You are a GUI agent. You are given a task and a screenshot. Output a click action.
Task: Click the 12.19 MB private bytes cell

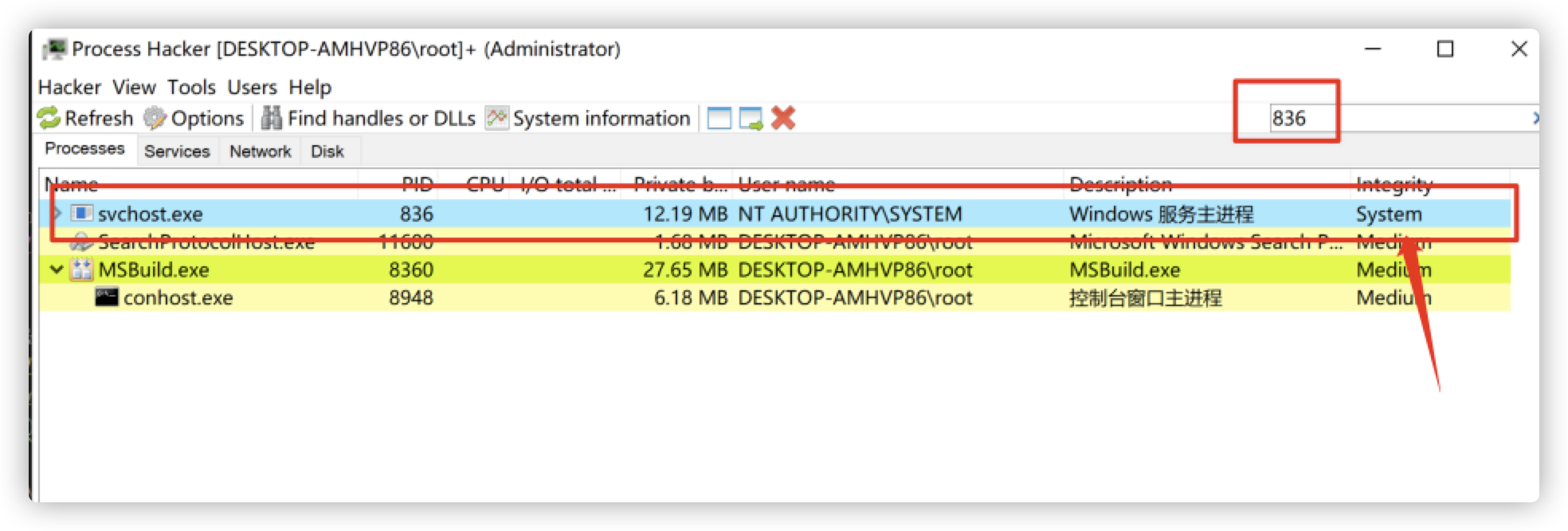685,214
